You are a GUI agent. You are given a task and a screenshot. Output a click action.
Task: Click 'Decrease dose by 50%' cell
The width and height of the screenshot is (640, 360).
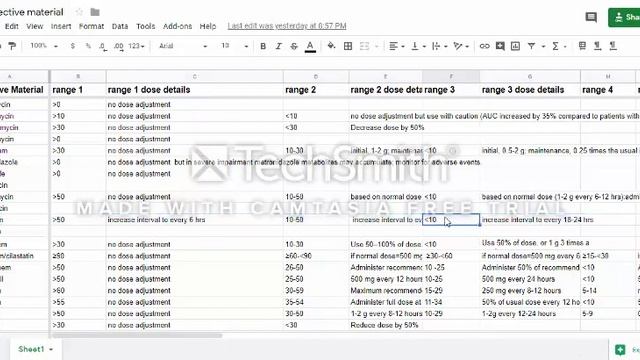click(x=385, y=128)
